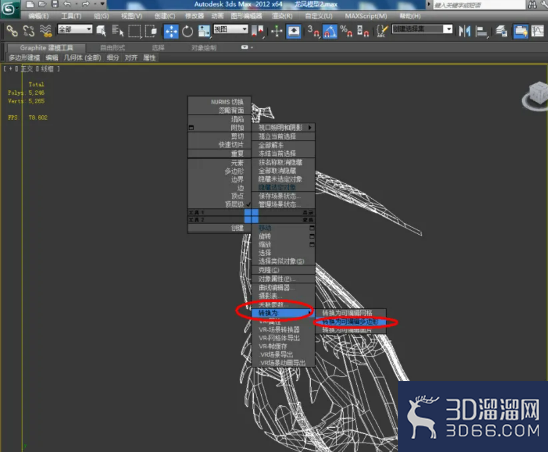Toggle the 3D Snaps magnet icon
Viewport: 548px width, 452px height.
tap(313, 31)
